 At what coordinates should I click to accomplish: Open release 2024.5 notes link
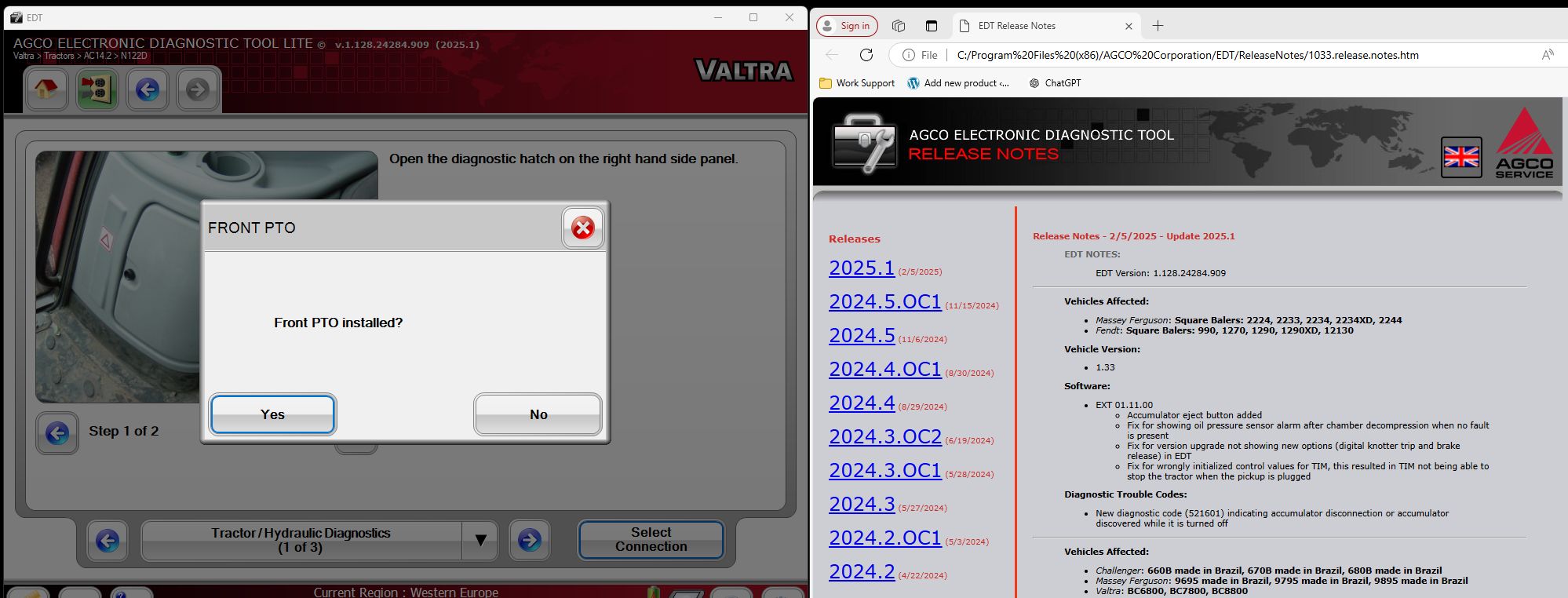[862, 336]
